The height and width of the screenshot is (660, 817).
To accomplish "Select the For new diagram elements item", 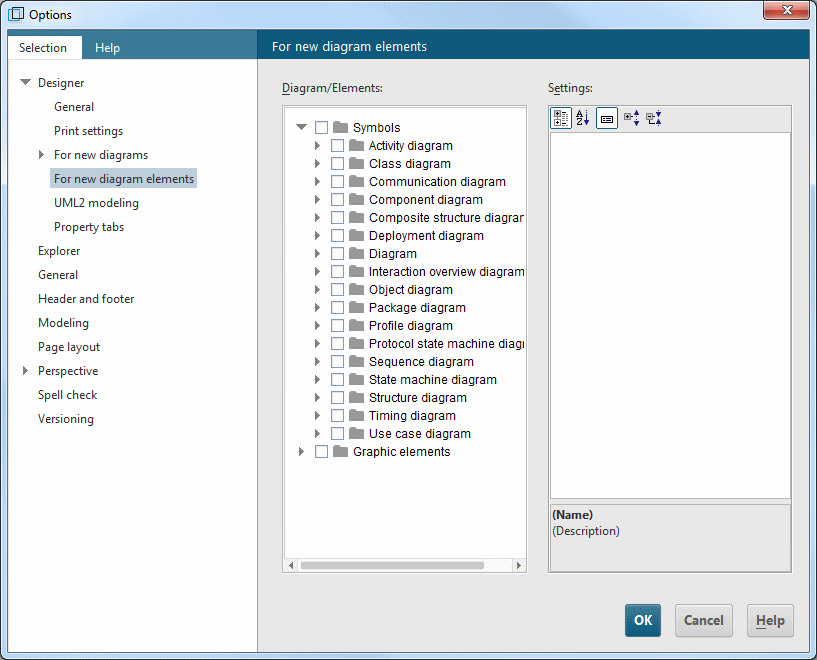I will pyautogui.click(x=123, y=178).
